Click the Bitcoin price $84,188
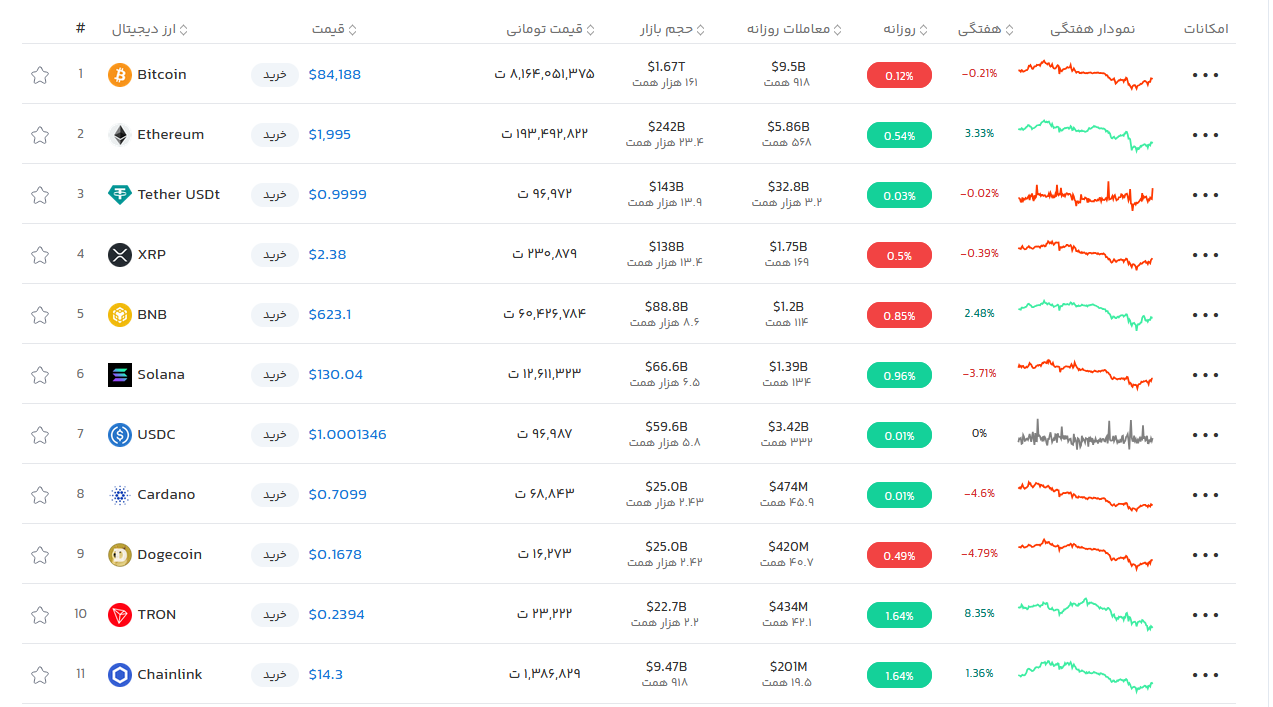 coord(335,75)
